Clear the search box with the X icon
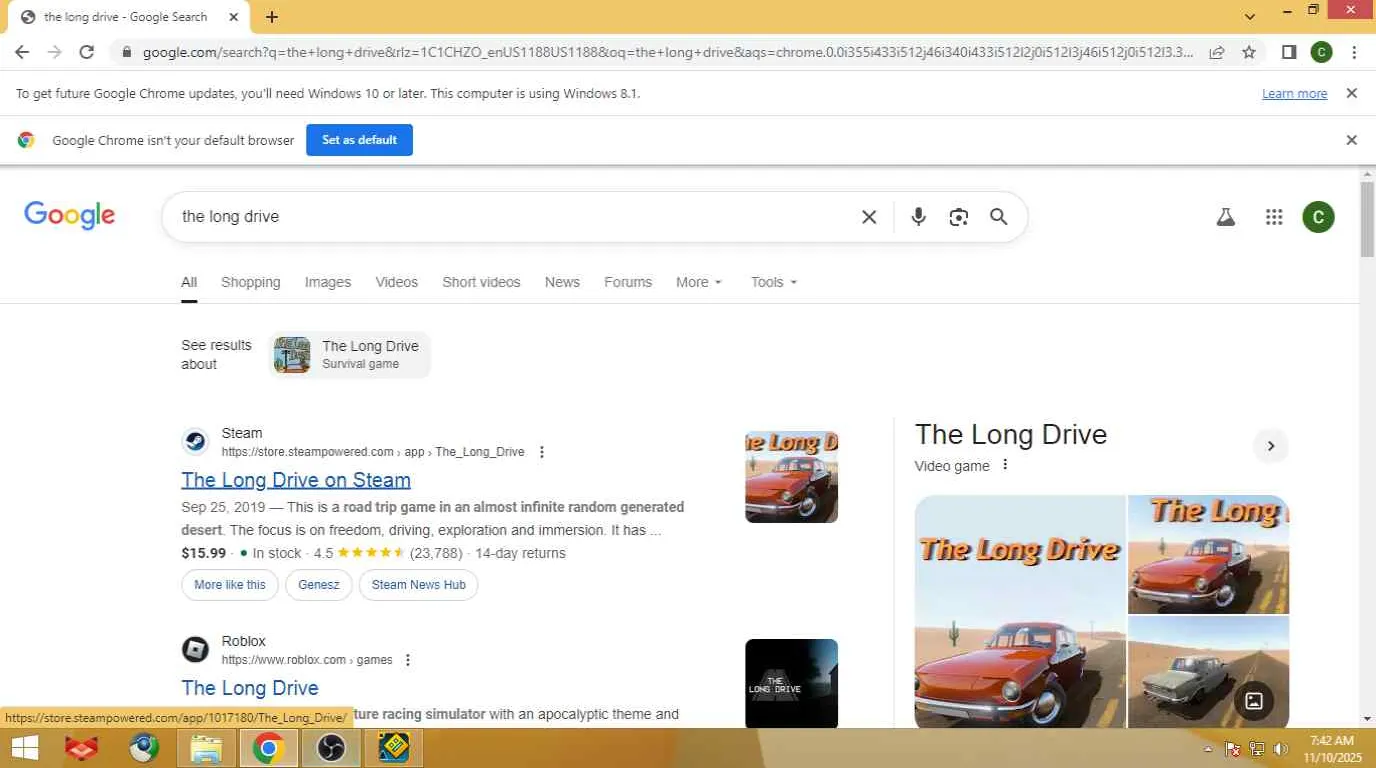 [869, 217]
